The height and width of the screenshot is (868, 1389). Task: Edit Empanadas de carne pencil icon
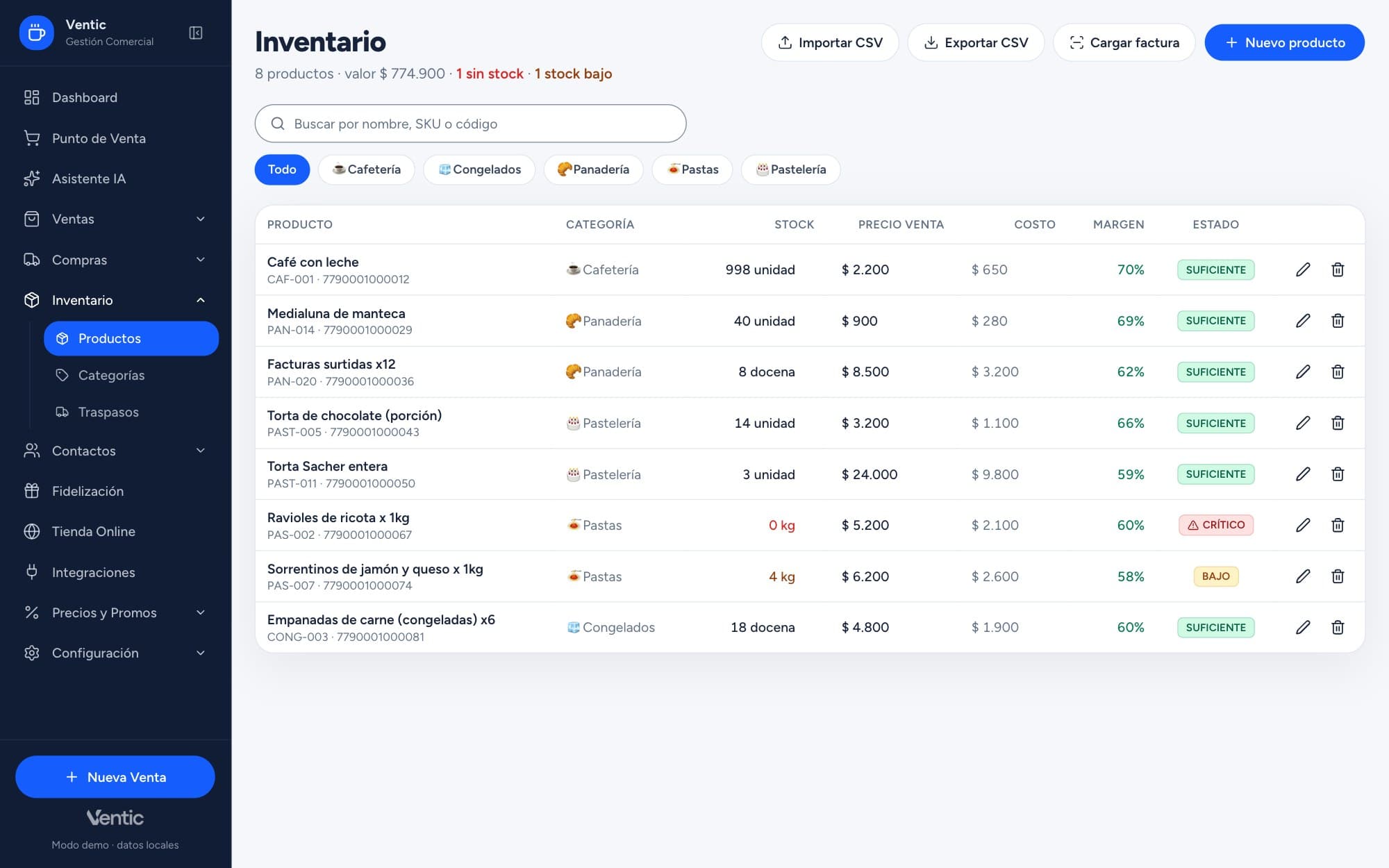coord(1303,627)
